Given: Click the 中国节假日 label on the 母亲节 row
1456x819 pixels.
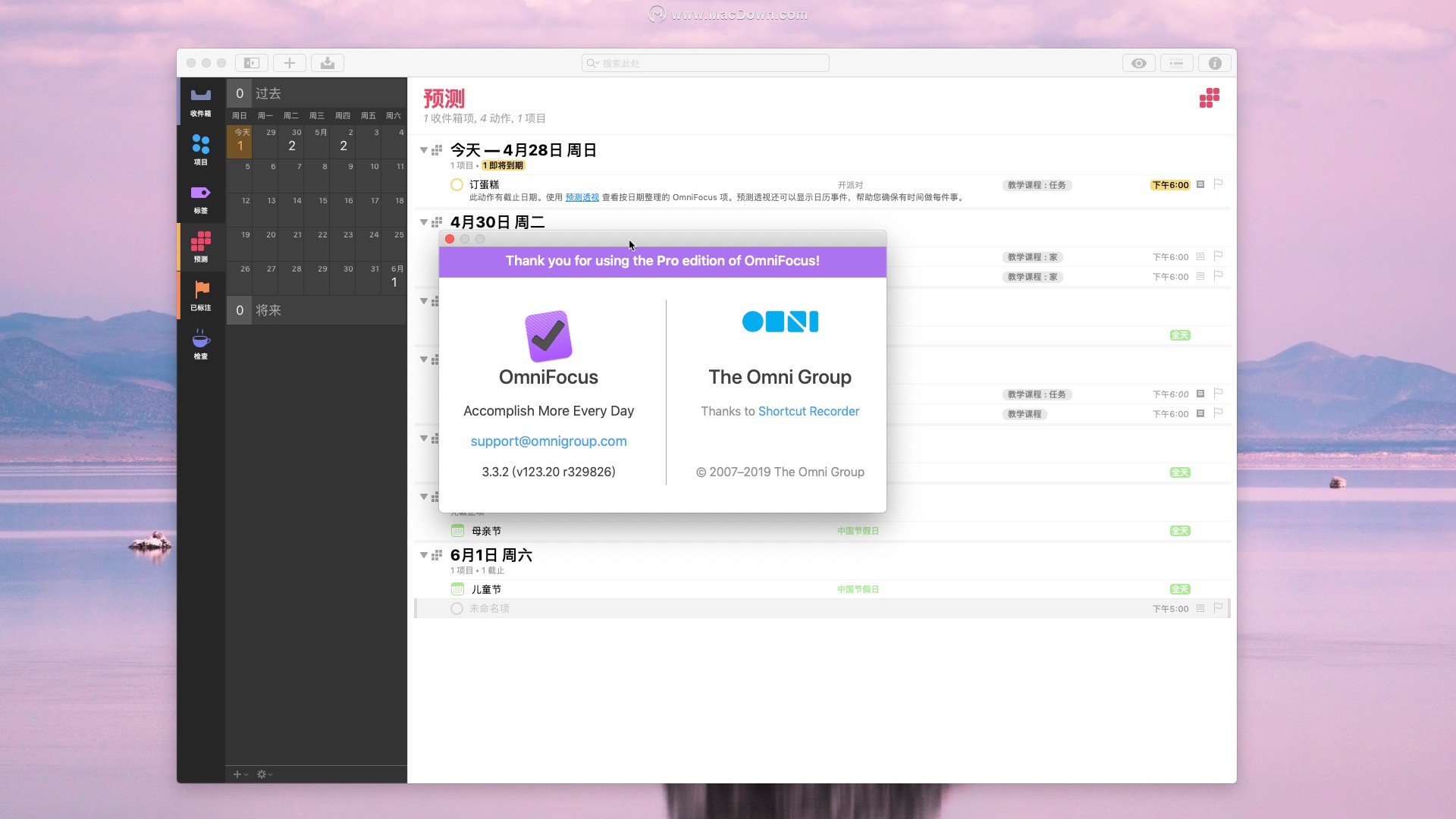Looking at the screenshot, I should point(858,531).
